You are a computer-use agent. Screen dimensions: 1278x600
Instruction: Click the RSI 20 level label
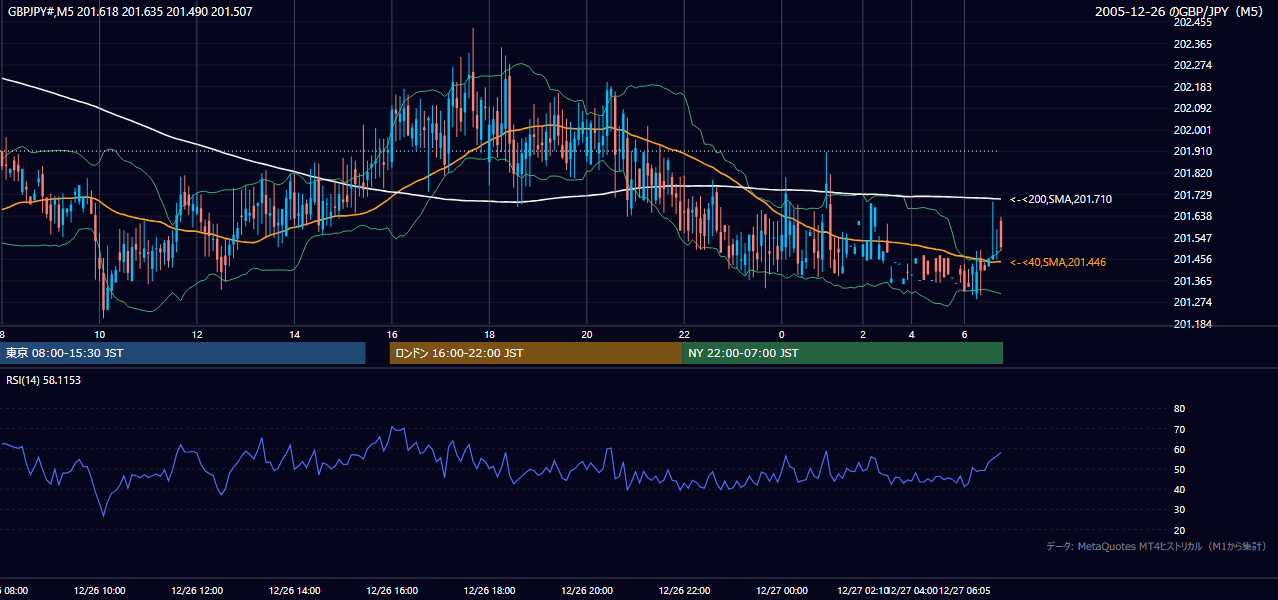click(1179, 530)
